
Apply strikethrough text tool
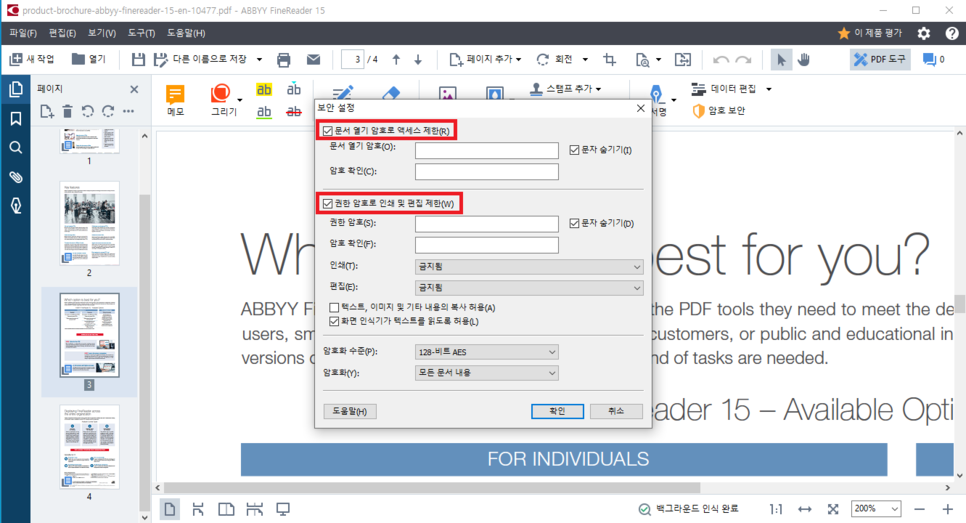294,111
